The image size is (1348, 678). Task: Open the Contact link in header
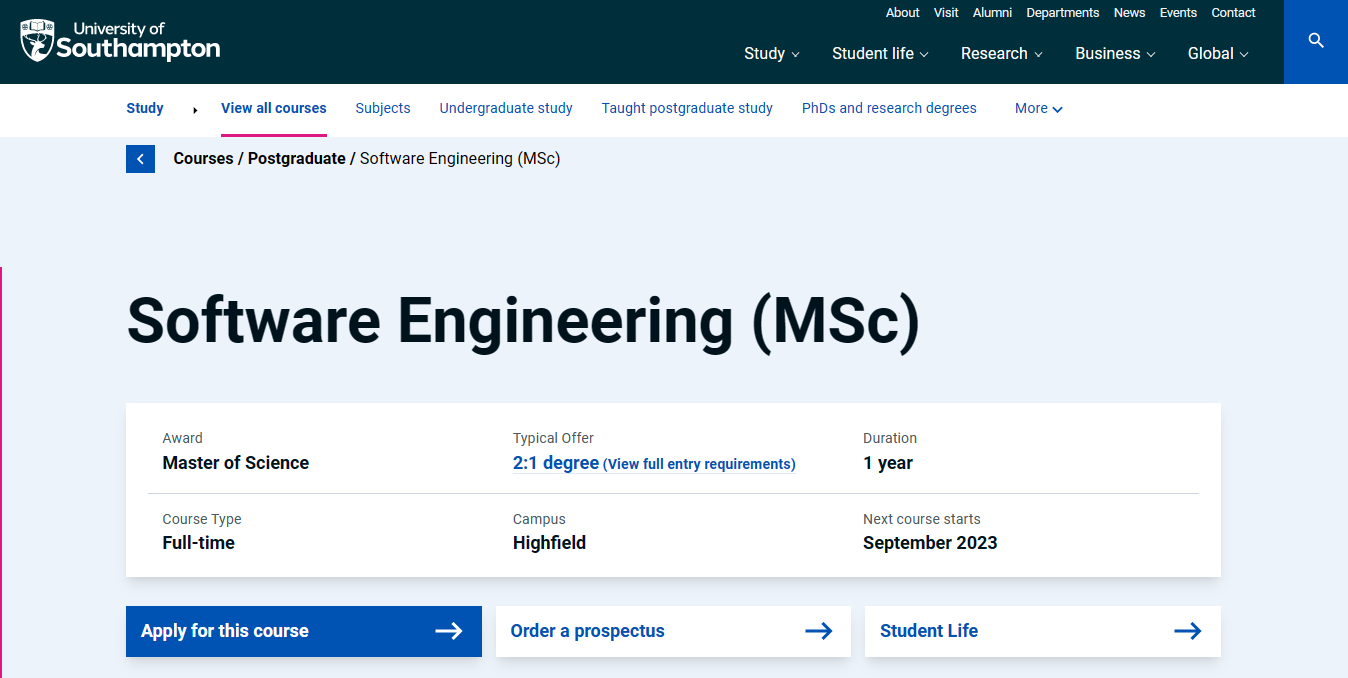pyautogui.click(x=1233, y=13)
